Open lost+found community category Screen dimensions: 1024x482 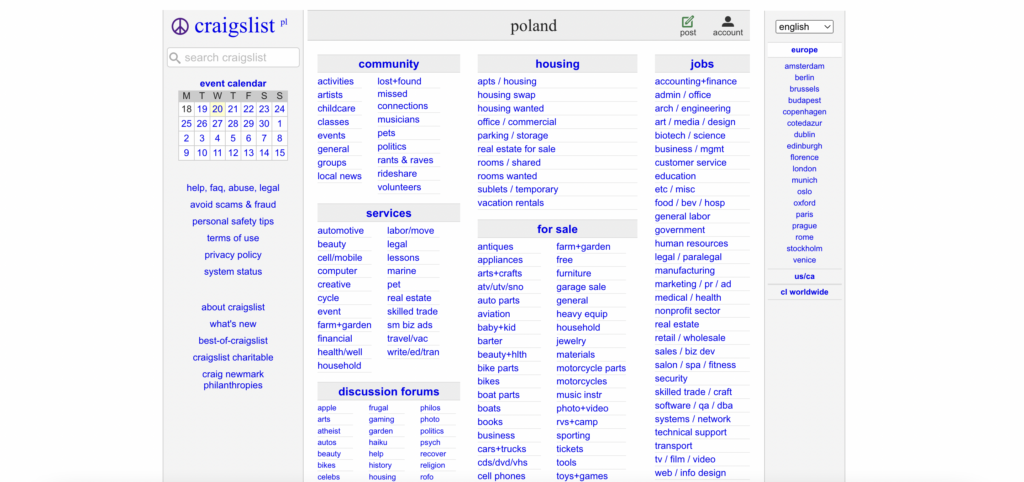click(x=399, y=81)
